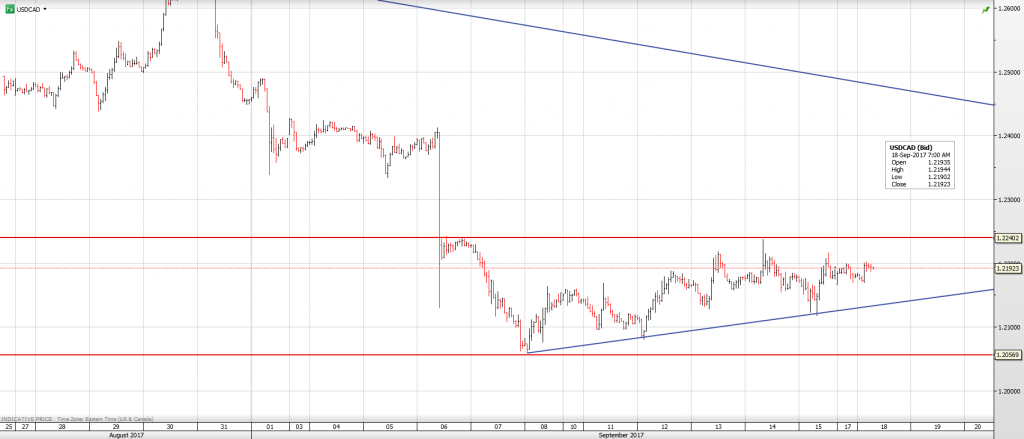Click date 06 on the time axis
Image resolution: width=1024 pixels, height=439 pixels.
point(443,426)
